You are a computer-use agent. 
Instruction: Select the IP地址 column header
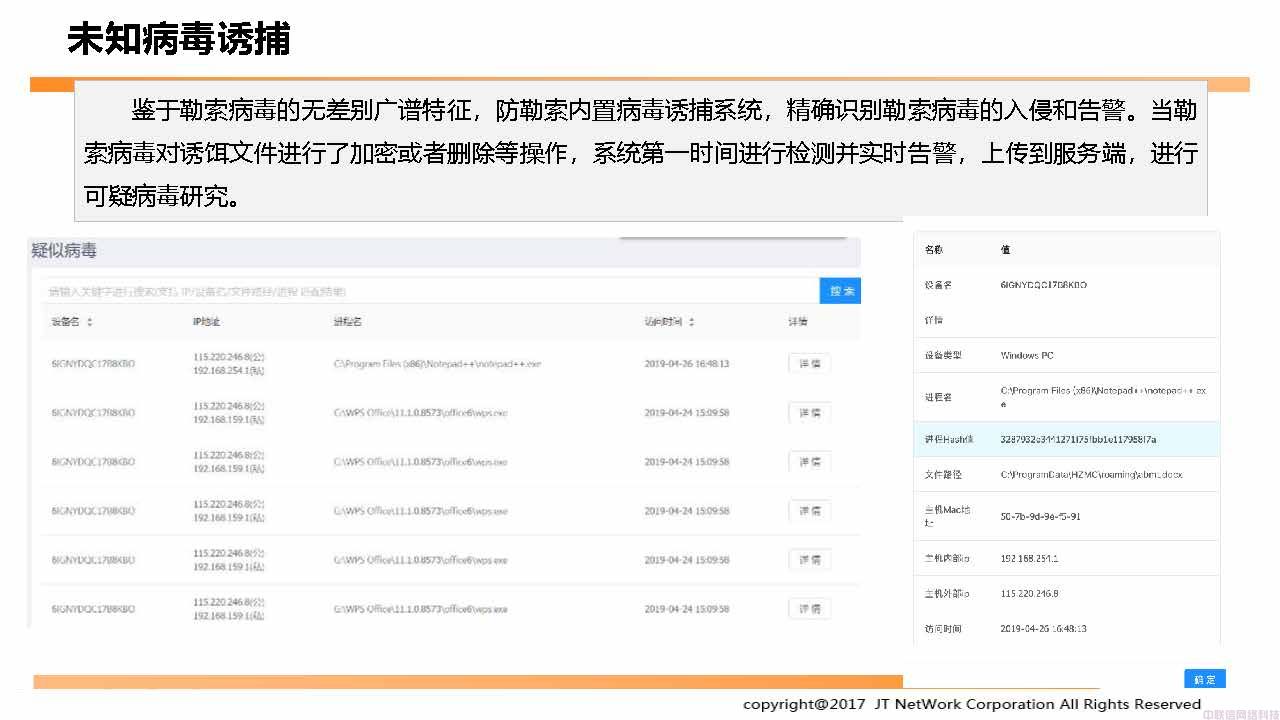(x=206, y=322)
